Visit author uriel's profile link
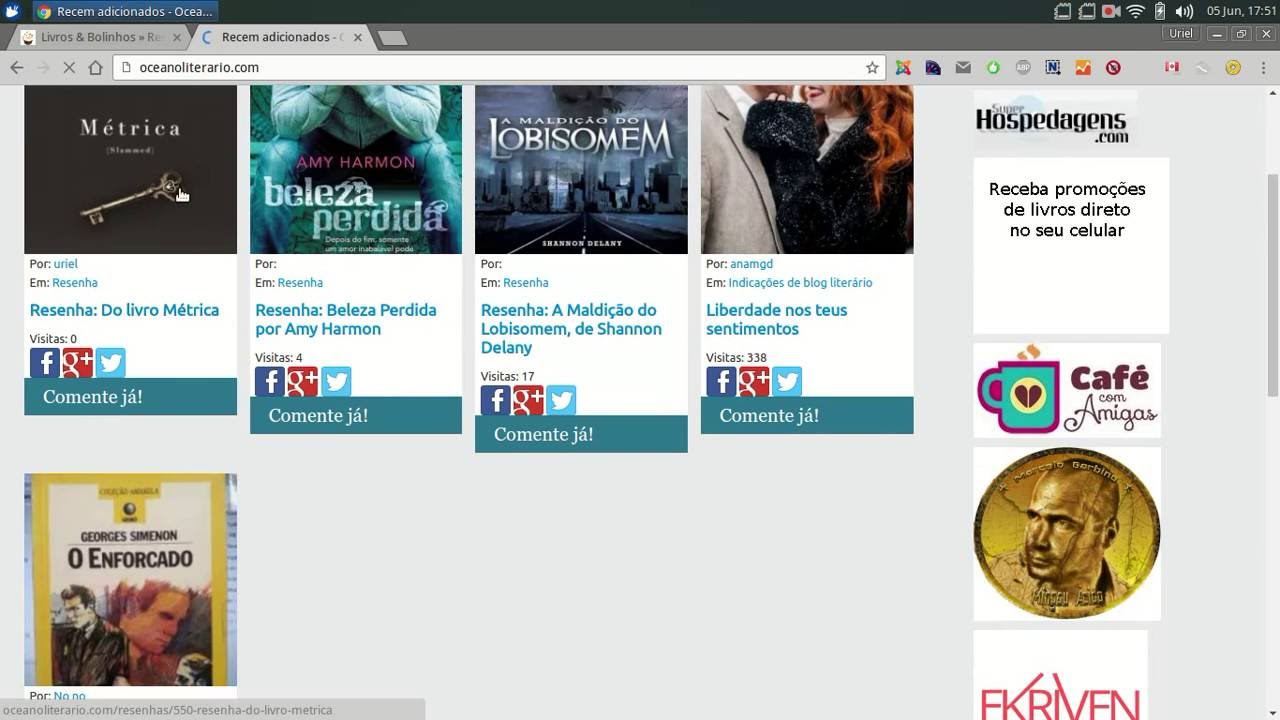The height and width of the screenshot is (720, 1280). [65, 264]
